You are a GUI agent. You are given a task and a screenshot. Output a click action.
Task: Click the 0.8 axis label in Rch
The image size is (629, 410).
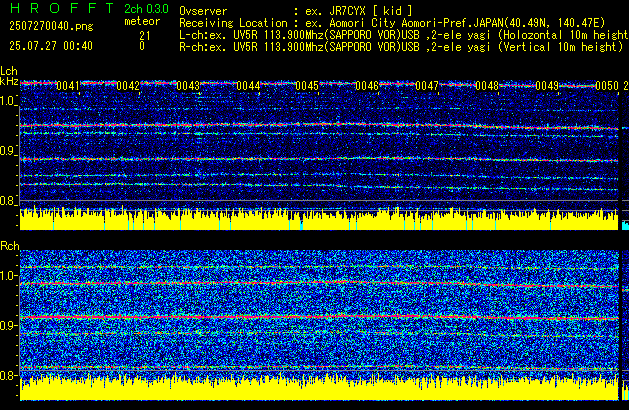point(8,375)
